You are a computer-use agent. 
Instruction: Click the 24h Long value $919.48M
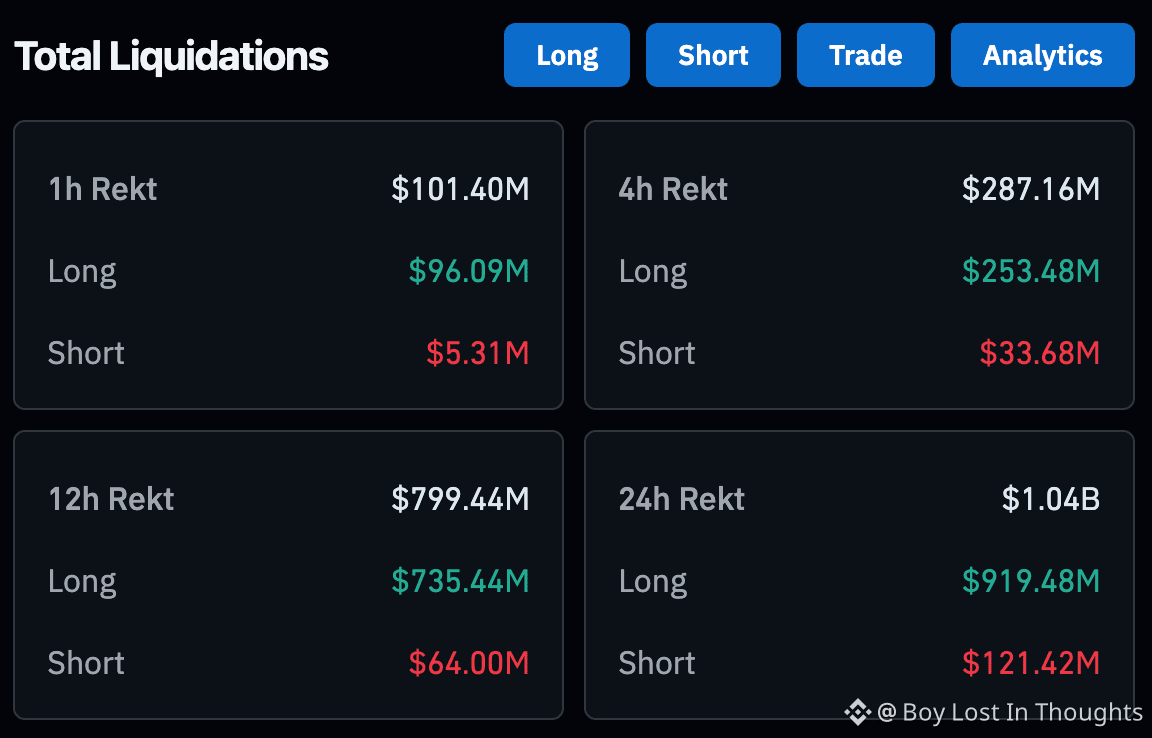1031,581
